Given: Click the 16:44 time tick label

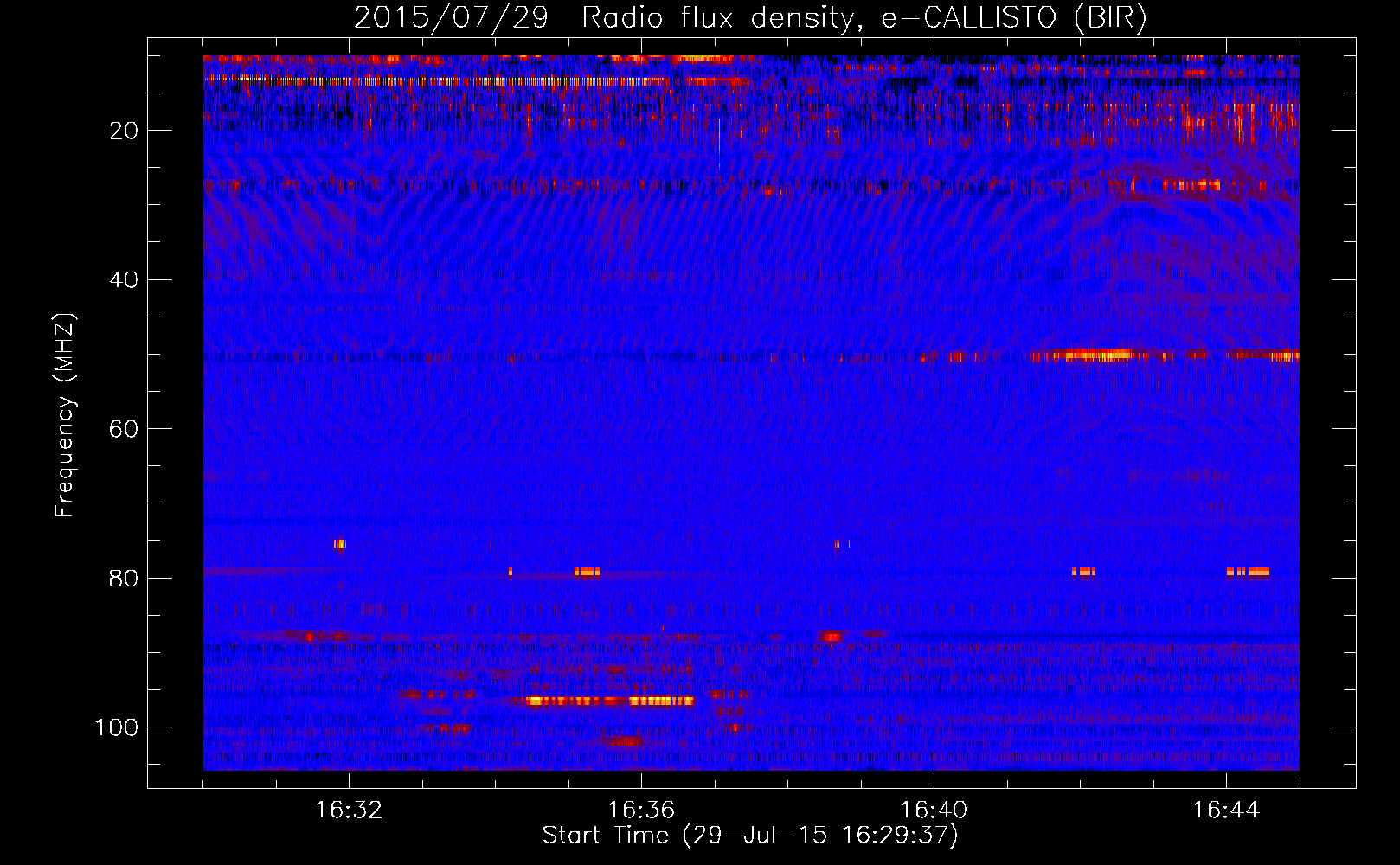Looking at the screenshot, I should click(x=1226, y=810).
